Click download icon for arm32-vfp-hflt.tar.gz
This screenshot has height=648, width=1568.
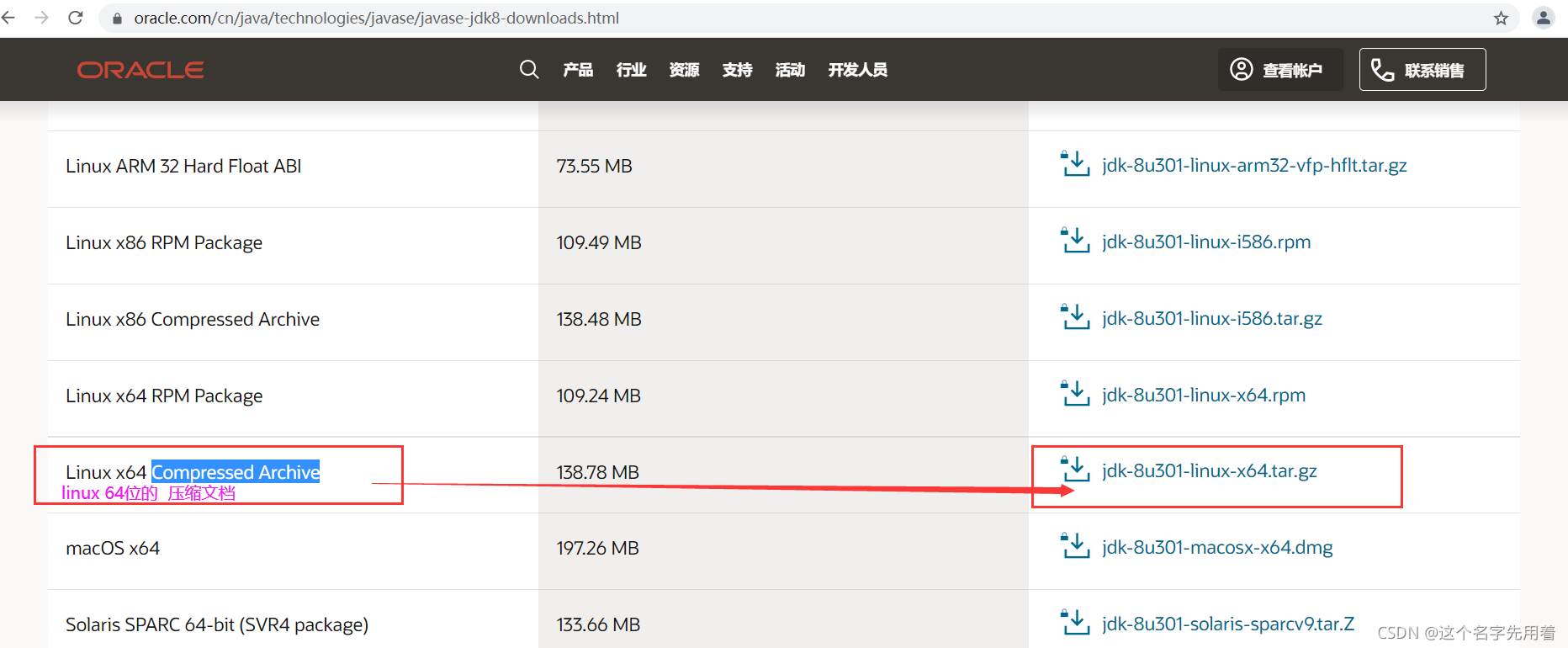[1075, 164]
